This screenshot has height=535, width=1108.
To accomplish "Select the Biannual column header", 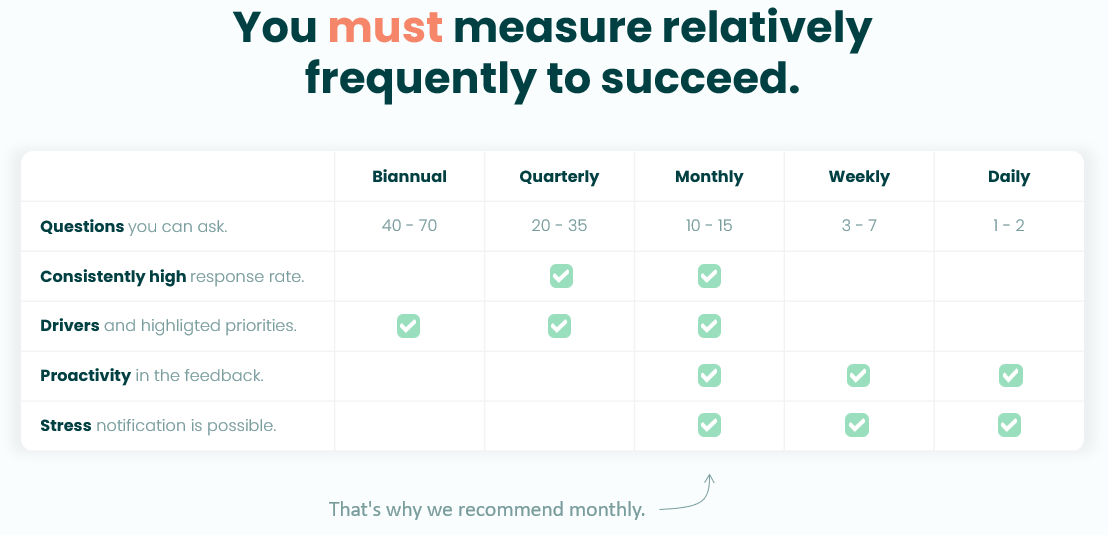I will point(410,177).
